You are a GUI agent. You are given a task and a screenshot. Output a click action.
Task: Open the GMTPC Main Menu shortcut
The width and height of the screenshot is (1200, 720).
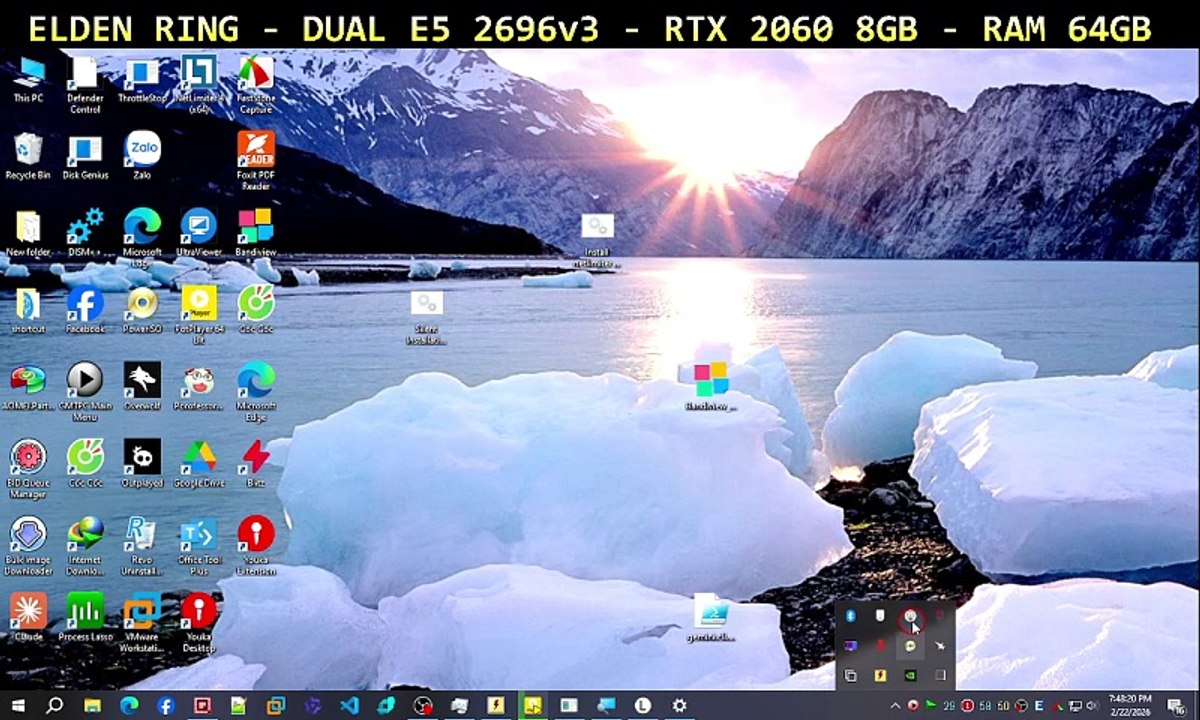[85, 391]
